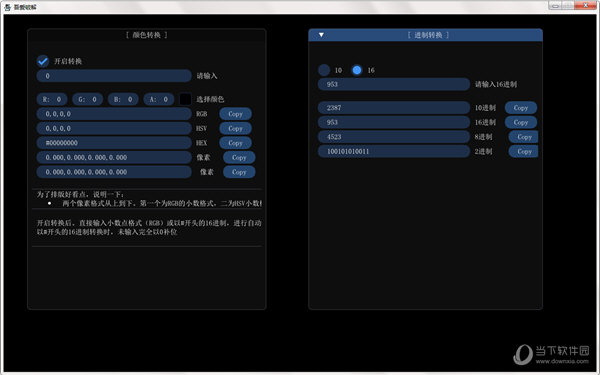Image resolution: width=600 pixels, height=375 pixels.
Task: Close the application window
Action: [585, 5]
